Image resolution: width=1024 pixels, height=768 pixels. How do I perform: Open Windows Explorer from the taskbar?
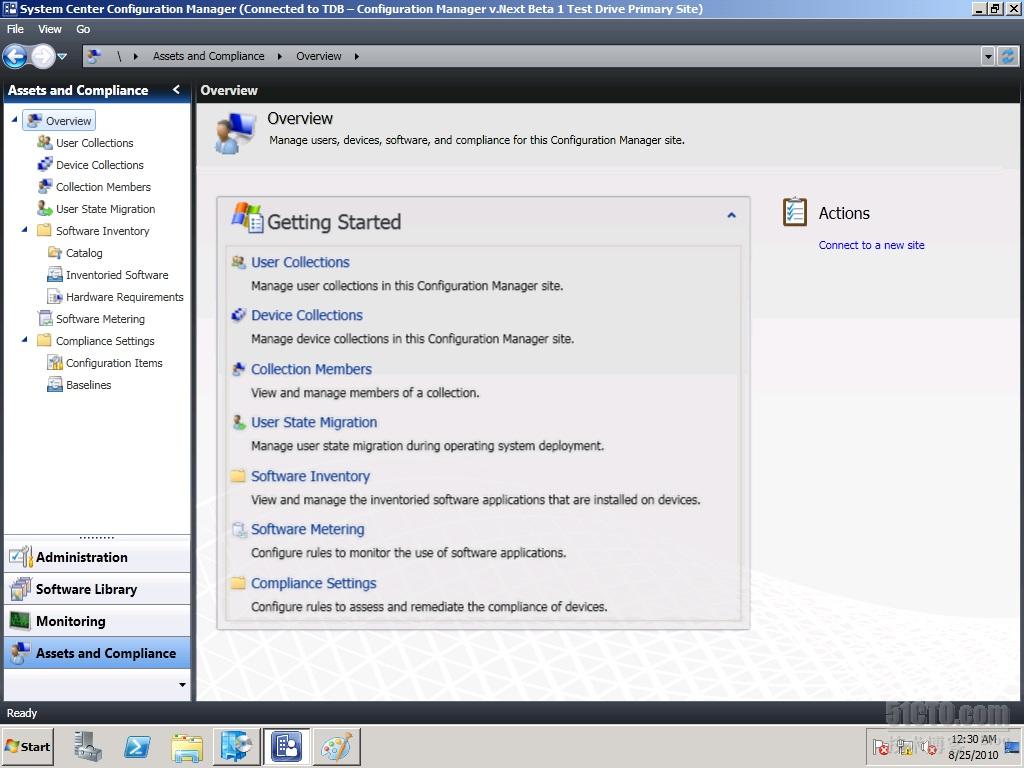point(187,747)
